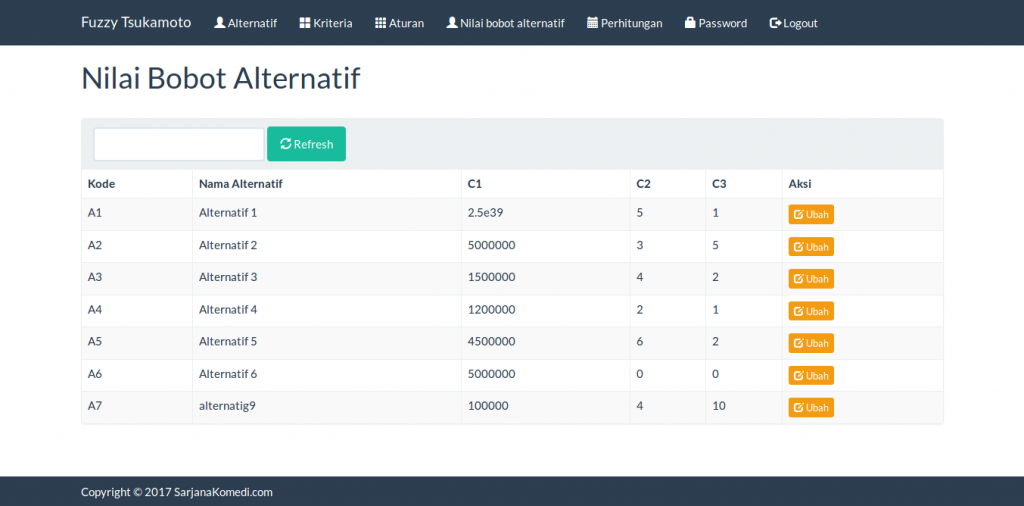Click Ubah button for Alternatif 6
This screenshot has height=506, width=1024.
click(811, 375)
